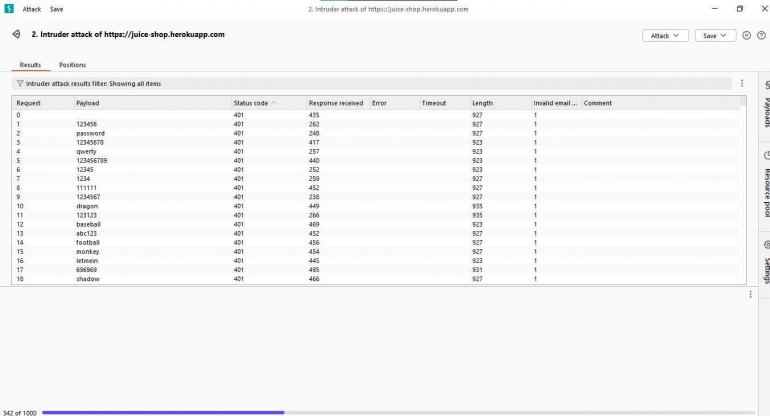Open the Resource pool side panel
The image size is (770, 416).
click(766, 185)
